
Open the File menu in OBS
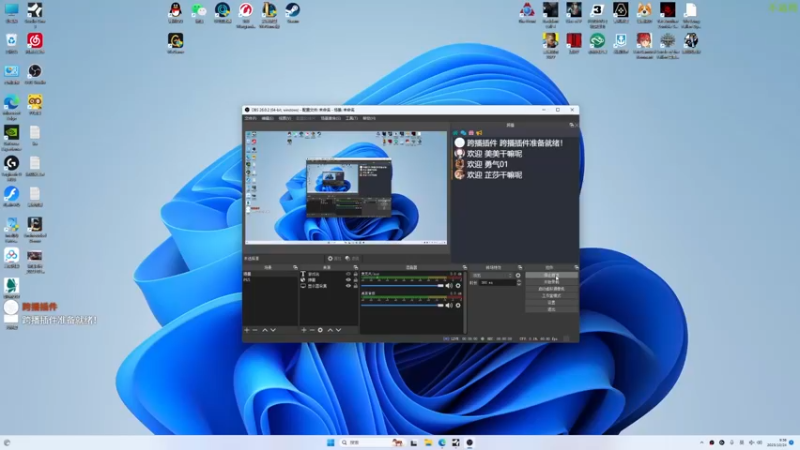coord(251,118)
